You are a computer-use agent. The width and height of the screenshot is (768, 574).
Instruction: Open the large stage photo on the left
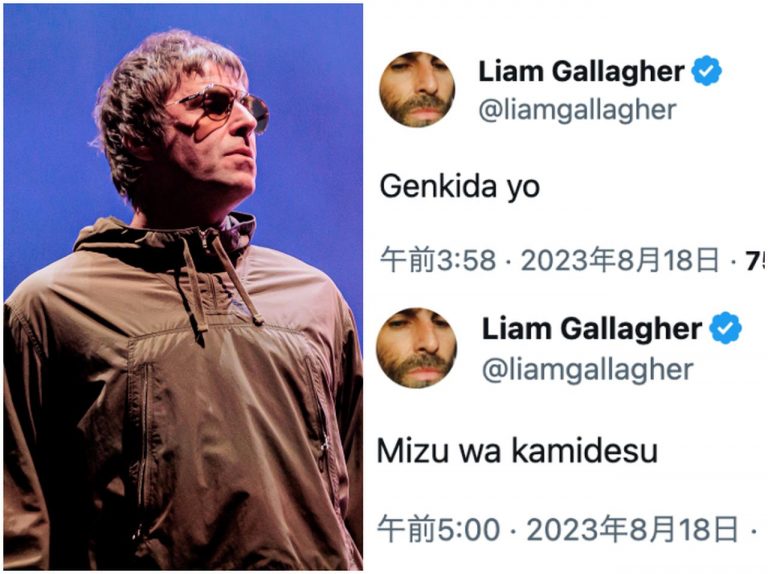point(183,287)
